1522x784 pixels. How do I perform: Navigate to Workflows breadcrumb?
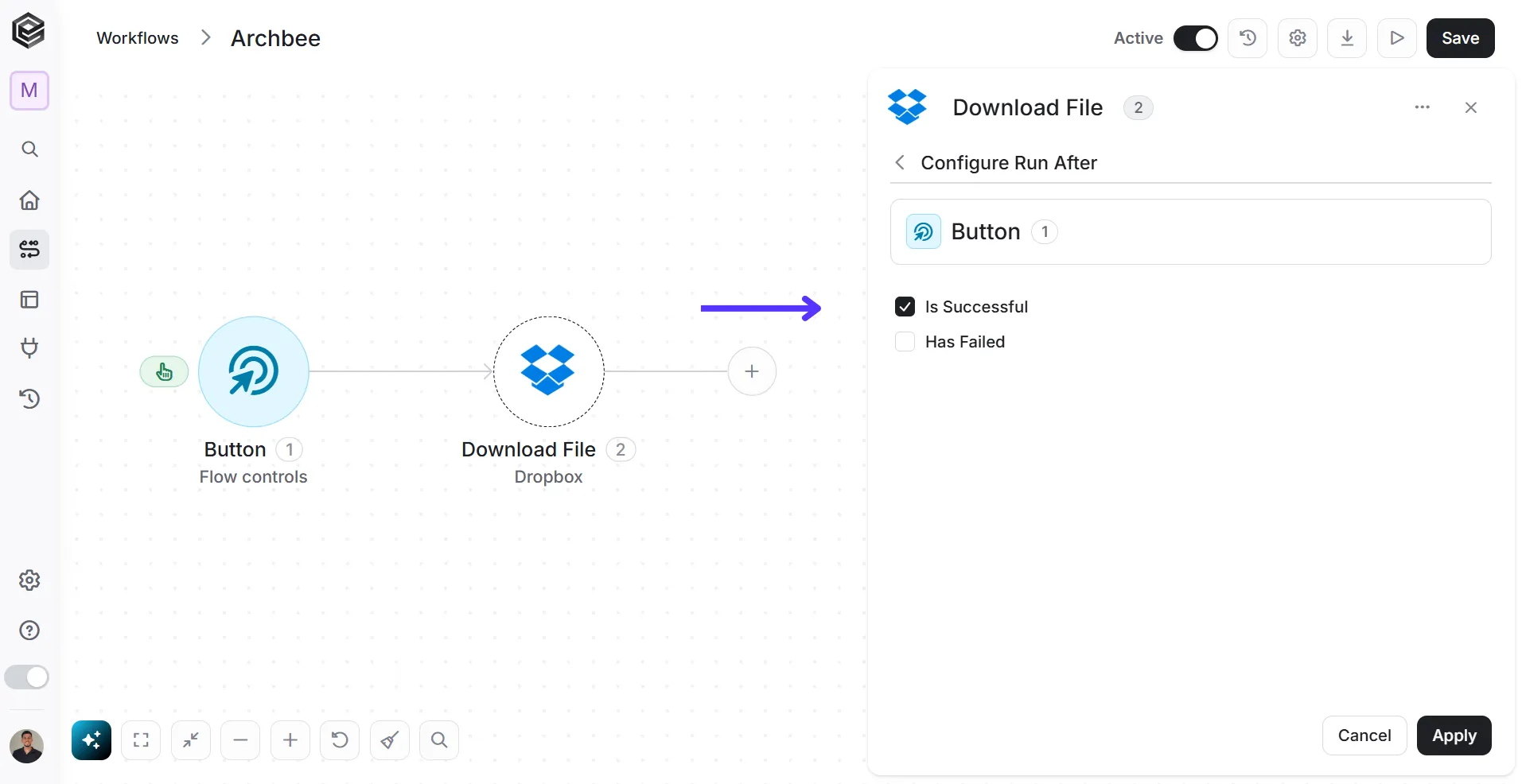(138, 38)
